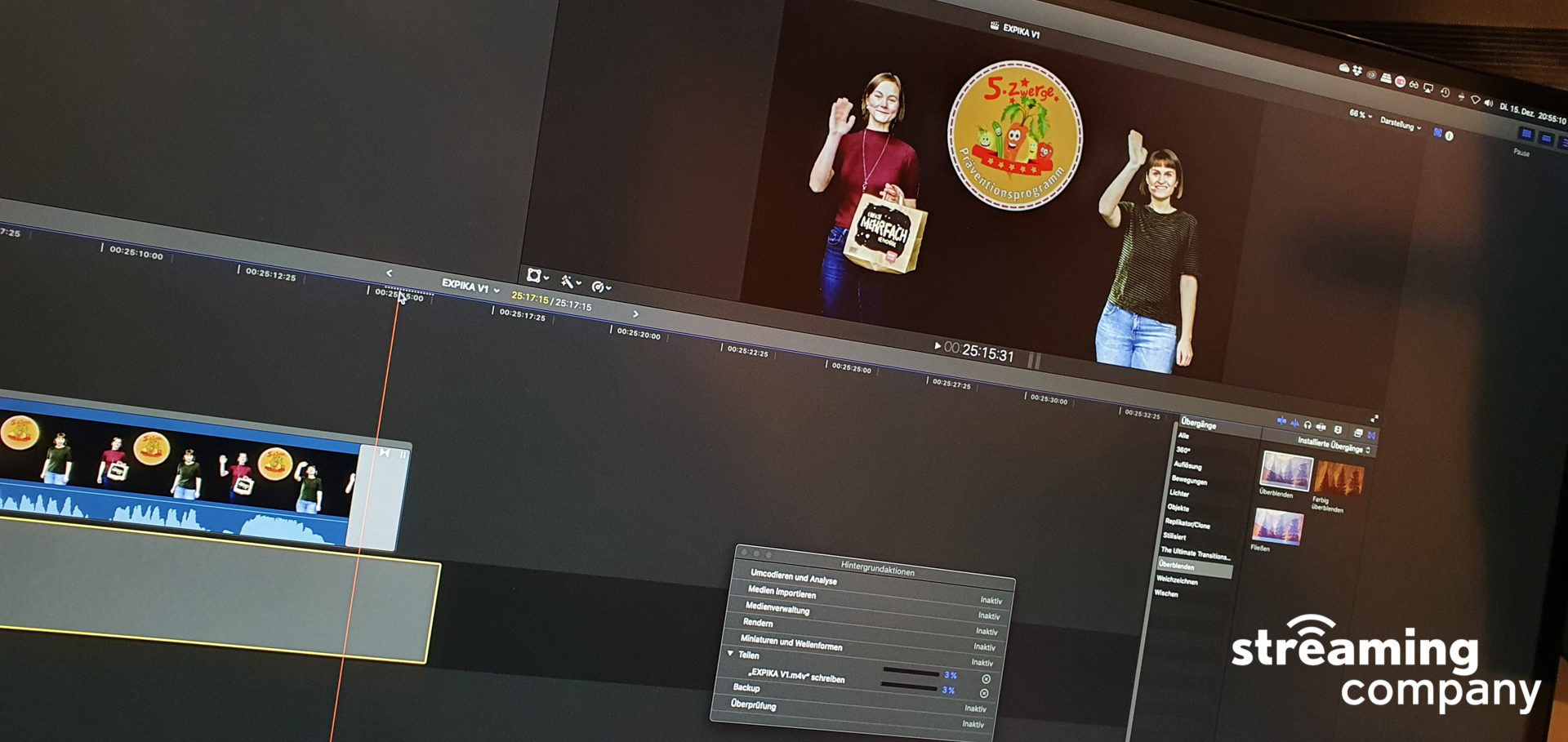This screenshot has height=742, width=1568.
Task: Click the iCloud icon in menu bar
Action: 1344,68
